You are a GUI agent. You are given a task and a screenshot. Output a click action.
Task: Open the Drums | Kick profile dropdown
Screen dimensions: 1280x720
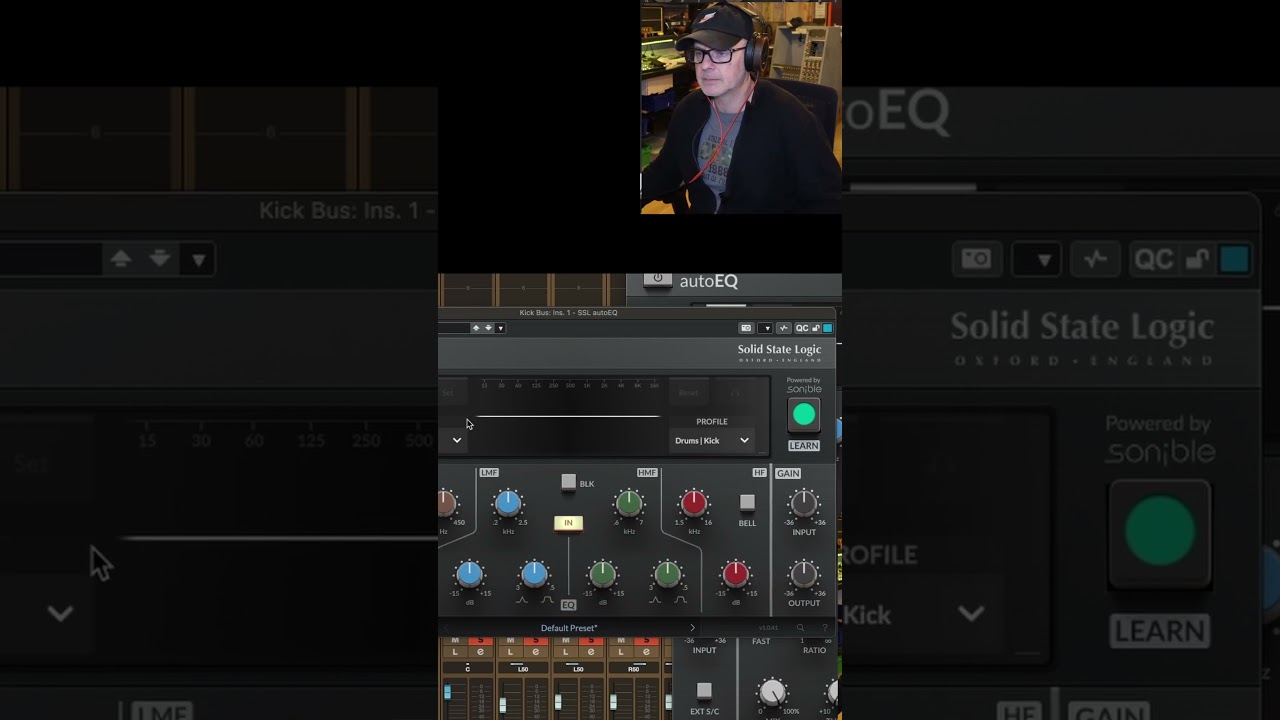(x=712, y=440)
